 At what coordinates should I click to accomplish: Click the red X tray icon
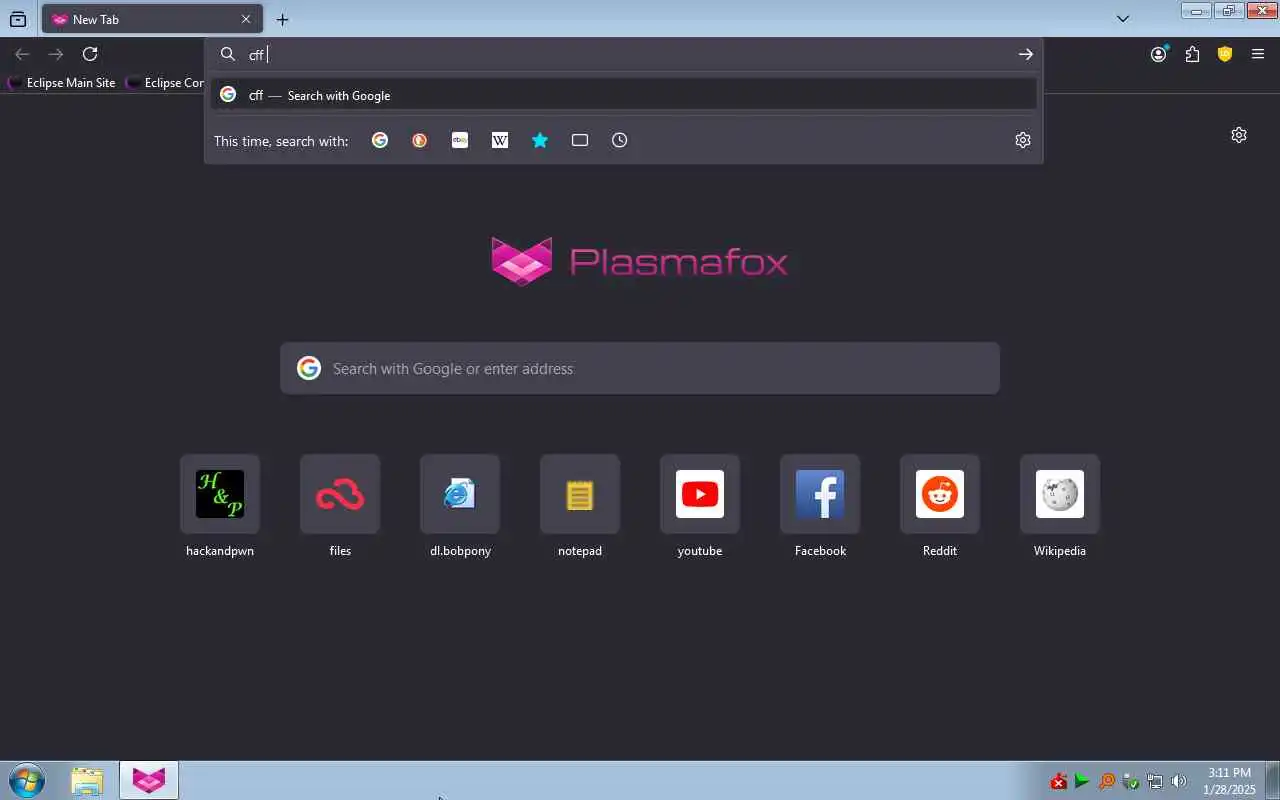(x=1058, y=782)
